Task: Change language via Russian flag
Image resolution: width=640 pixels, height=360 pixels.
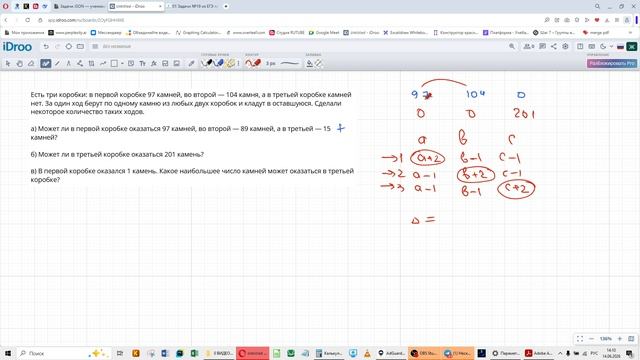Action: point(620,47)
